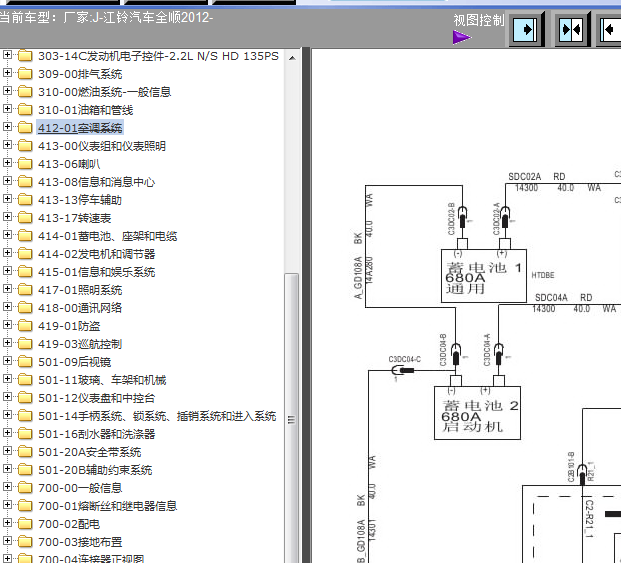Image resolution: width=621 pixels, height=563 pixels.
Task: Open 700-01熔断丝和继电器信息 entry
Action: 107,506
